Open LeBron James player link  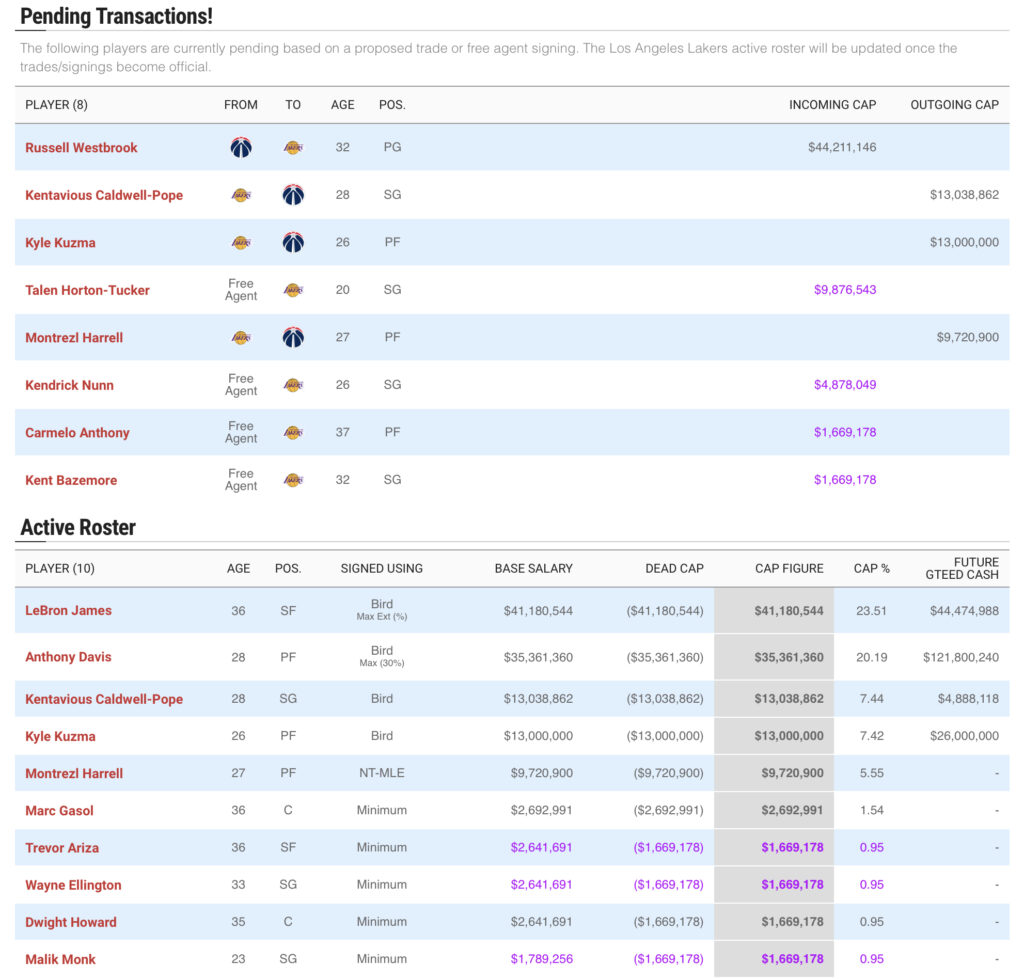69,610
